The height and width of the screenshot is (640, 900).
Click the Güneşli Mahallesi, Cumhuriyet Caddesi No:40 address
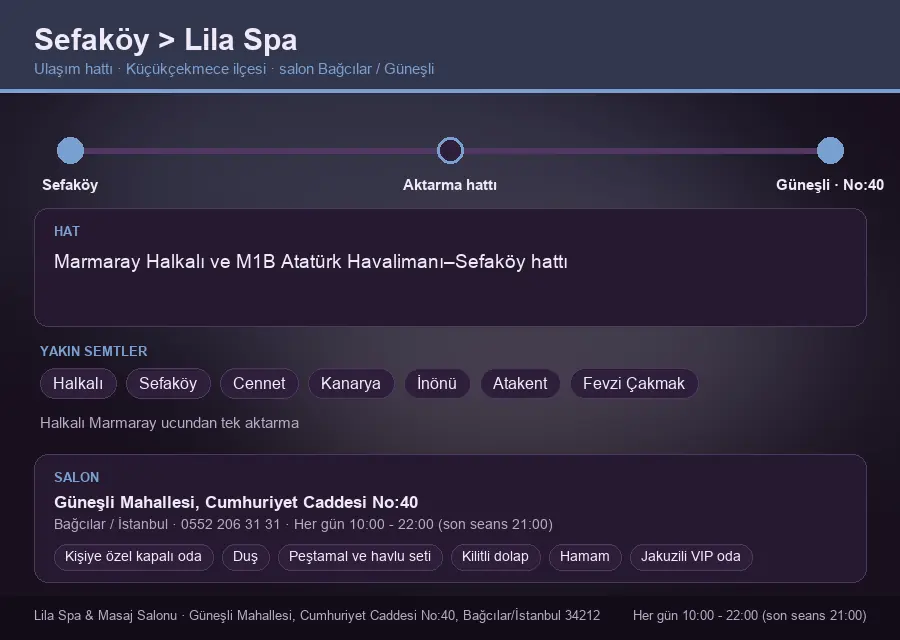click(236, 502)
